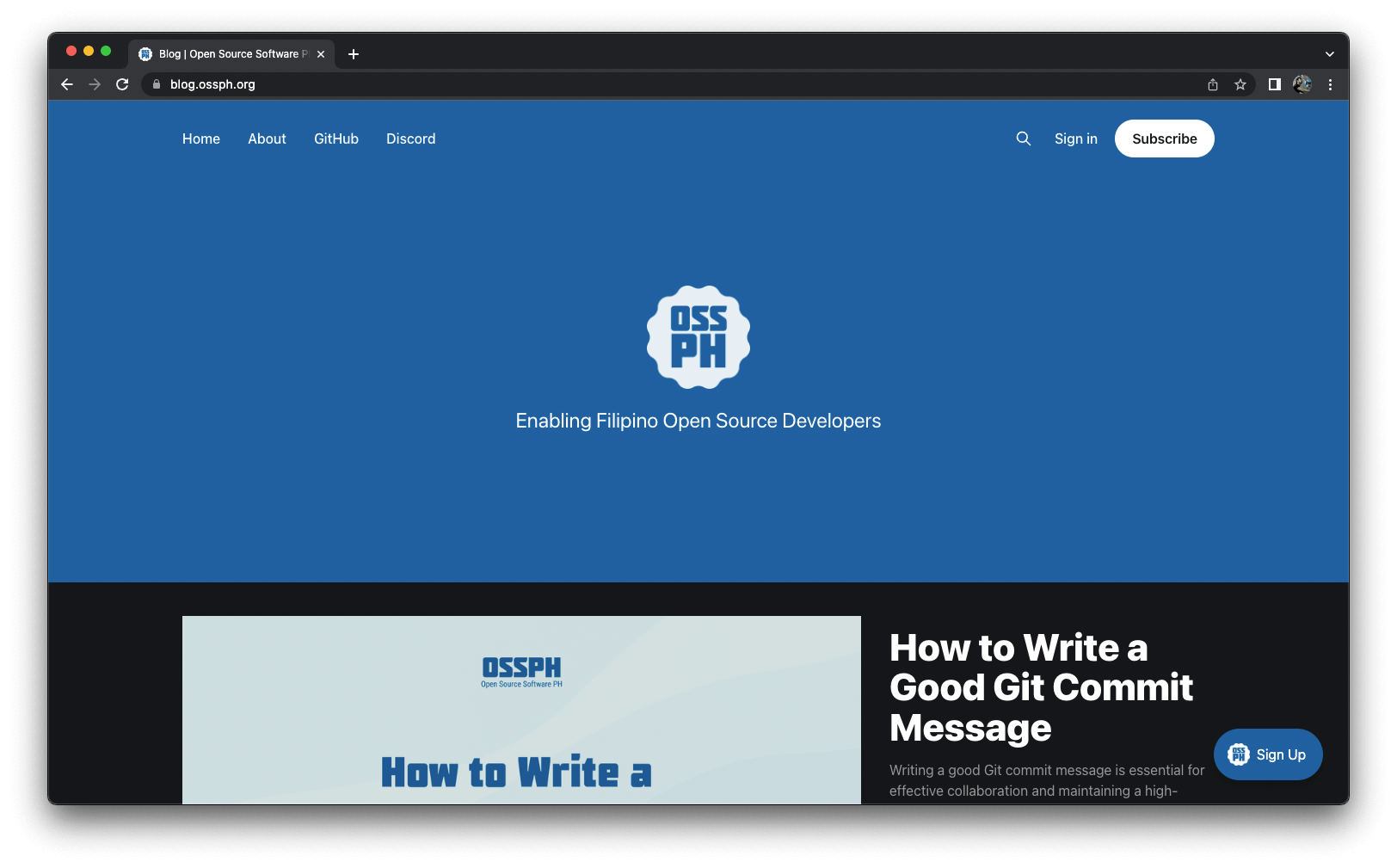This screenshot has width=1397, height=868.
Task: Bookmark the page with the star icon
Action: pyautogui.click(x=1240, y=84)
